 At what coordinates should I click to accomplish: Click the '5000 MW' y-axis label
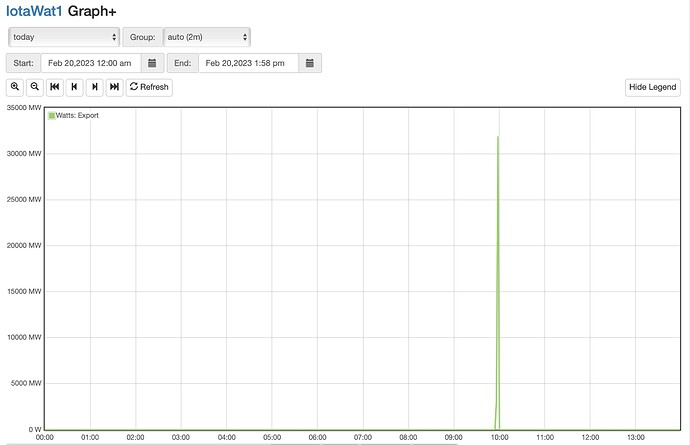[26, 383]
